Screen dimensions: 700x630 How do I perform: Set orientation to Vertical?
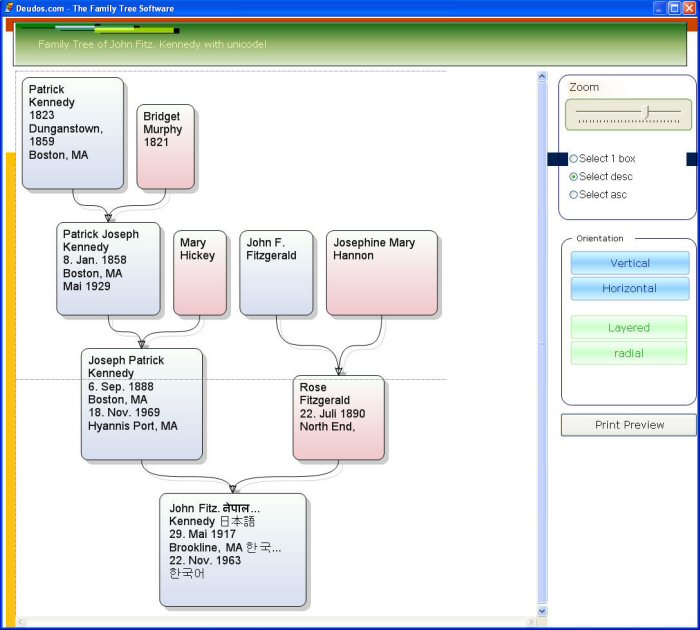[x=629, y=263]
